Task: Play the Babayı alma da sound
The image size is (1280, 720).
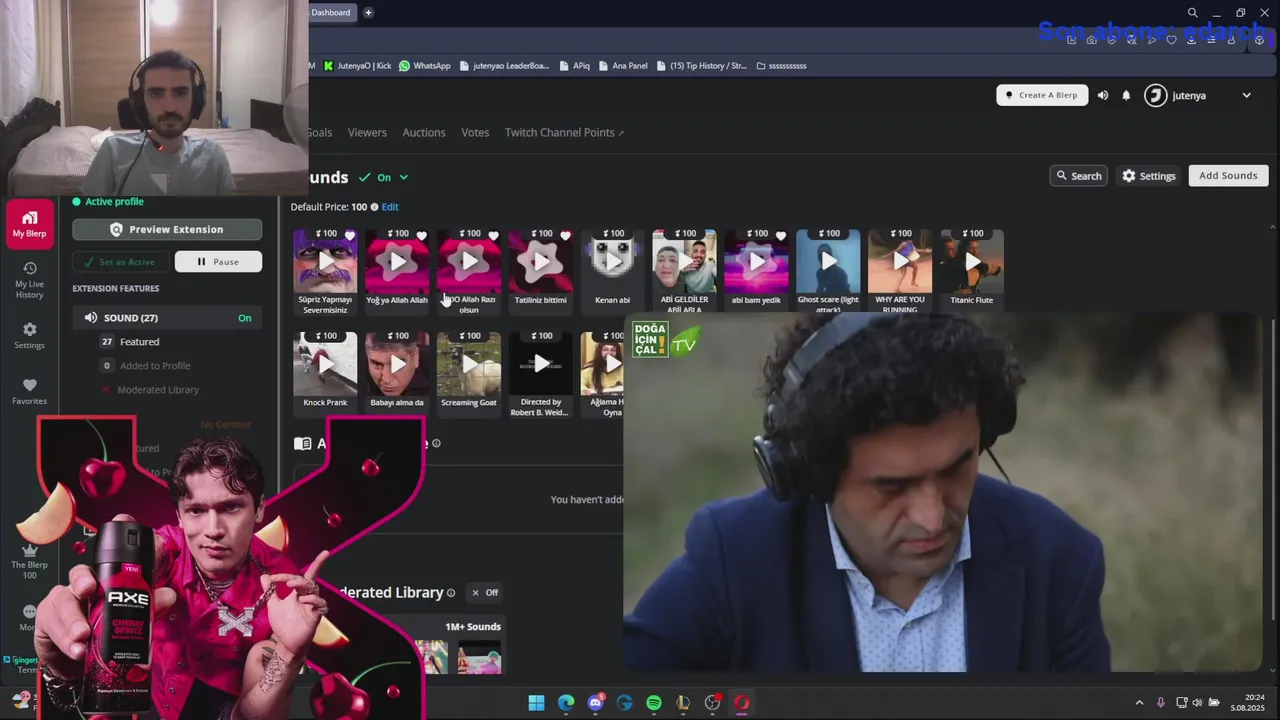Action: 397,364
